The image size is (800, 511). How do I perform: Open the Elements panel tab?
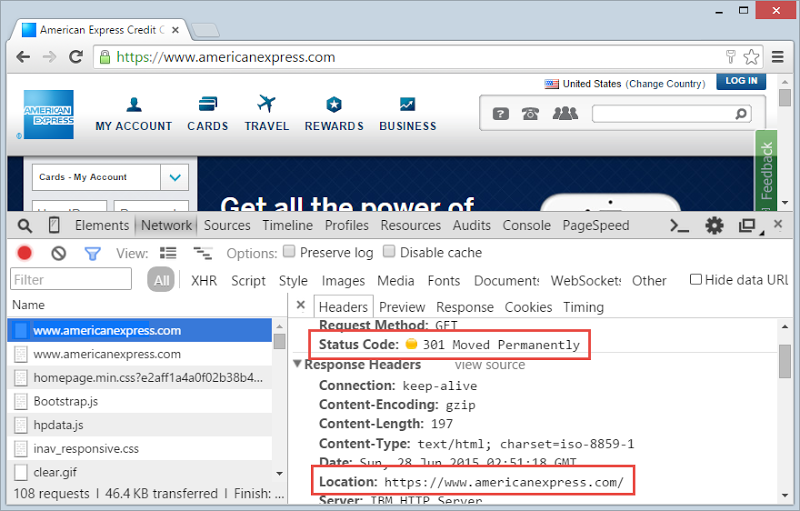coord(102,225)
